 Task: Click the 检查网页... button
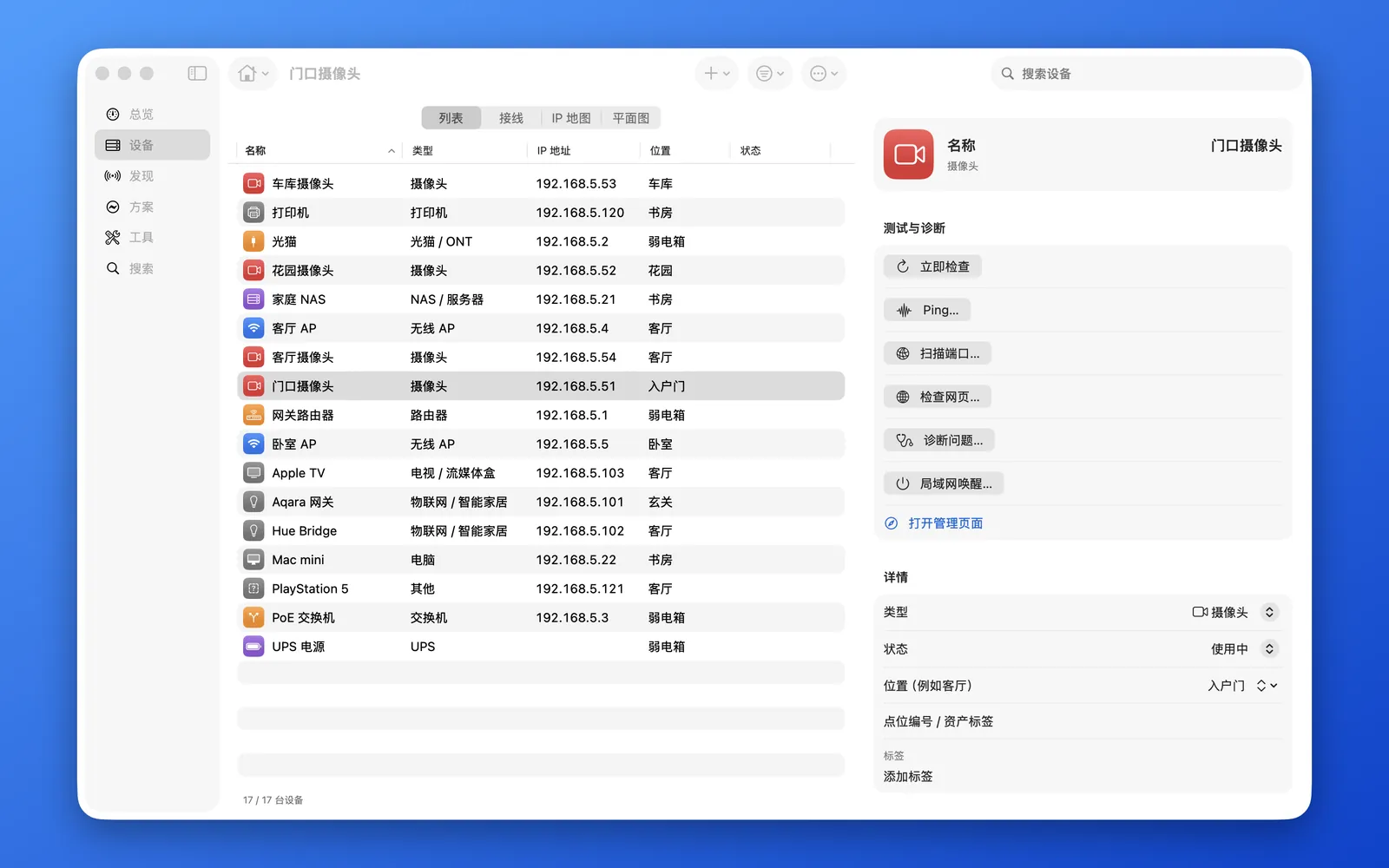coord(938,397)
